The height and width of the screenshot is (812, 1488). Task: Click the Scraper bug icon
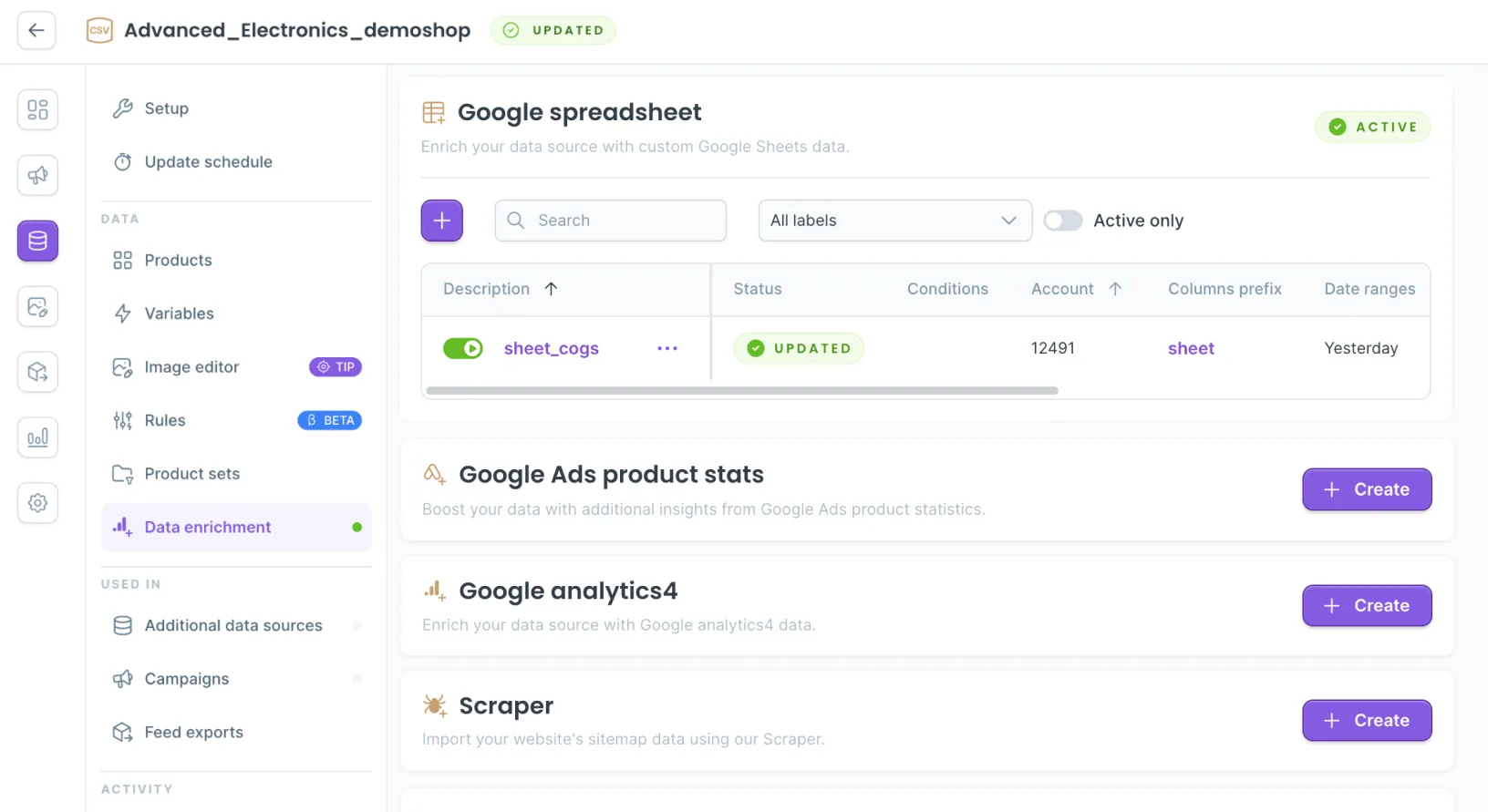tap(434, 705)
